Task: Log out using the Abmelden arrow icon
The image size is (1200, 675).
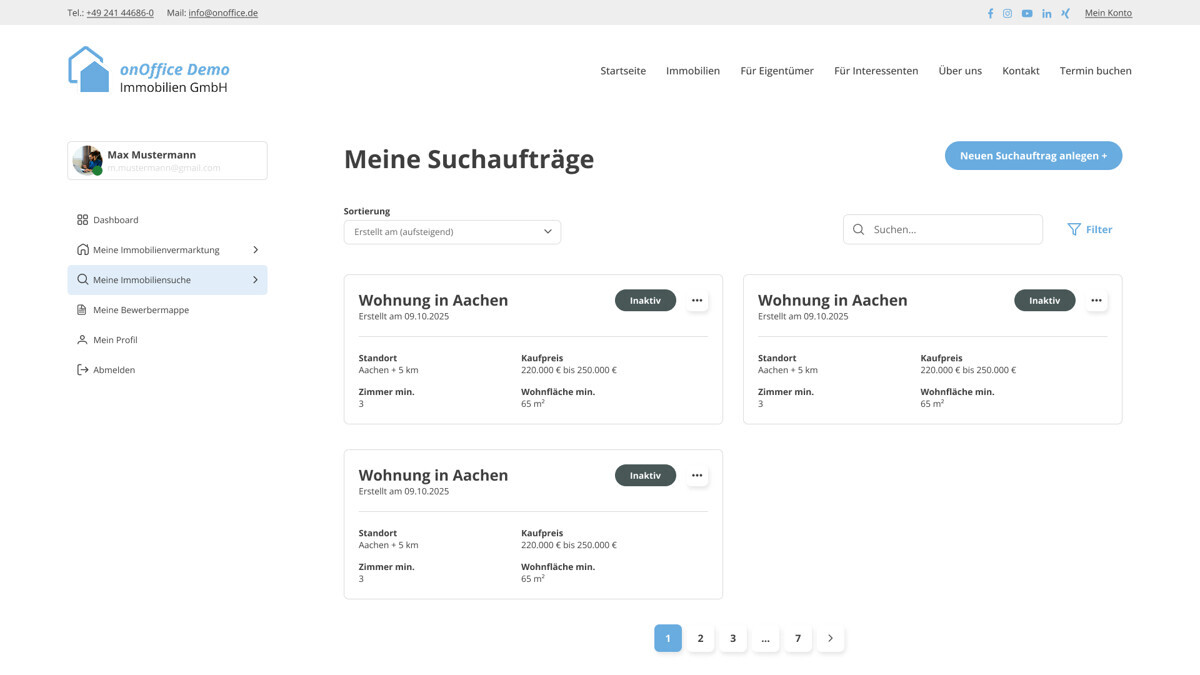Action: (82, 369)
